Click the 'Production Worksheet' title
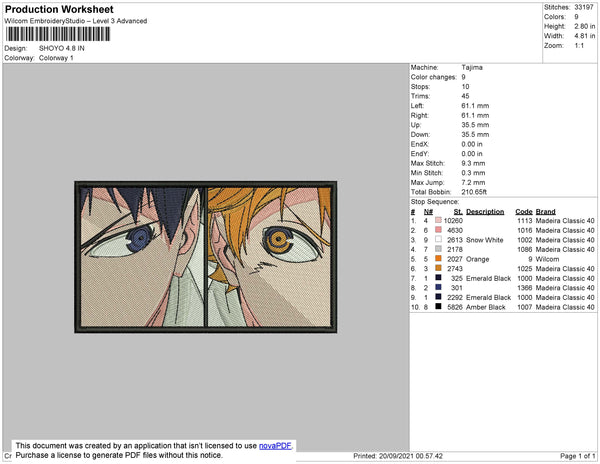Viewport: 600px width, 464px height. 59,10
